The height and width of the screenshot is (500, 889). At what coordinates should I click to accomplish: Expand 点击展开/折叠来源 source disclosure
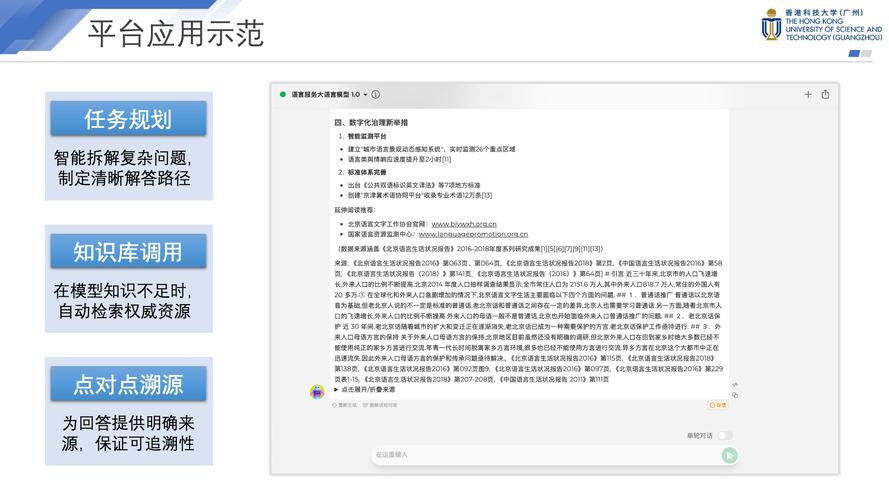click(365, 389)
